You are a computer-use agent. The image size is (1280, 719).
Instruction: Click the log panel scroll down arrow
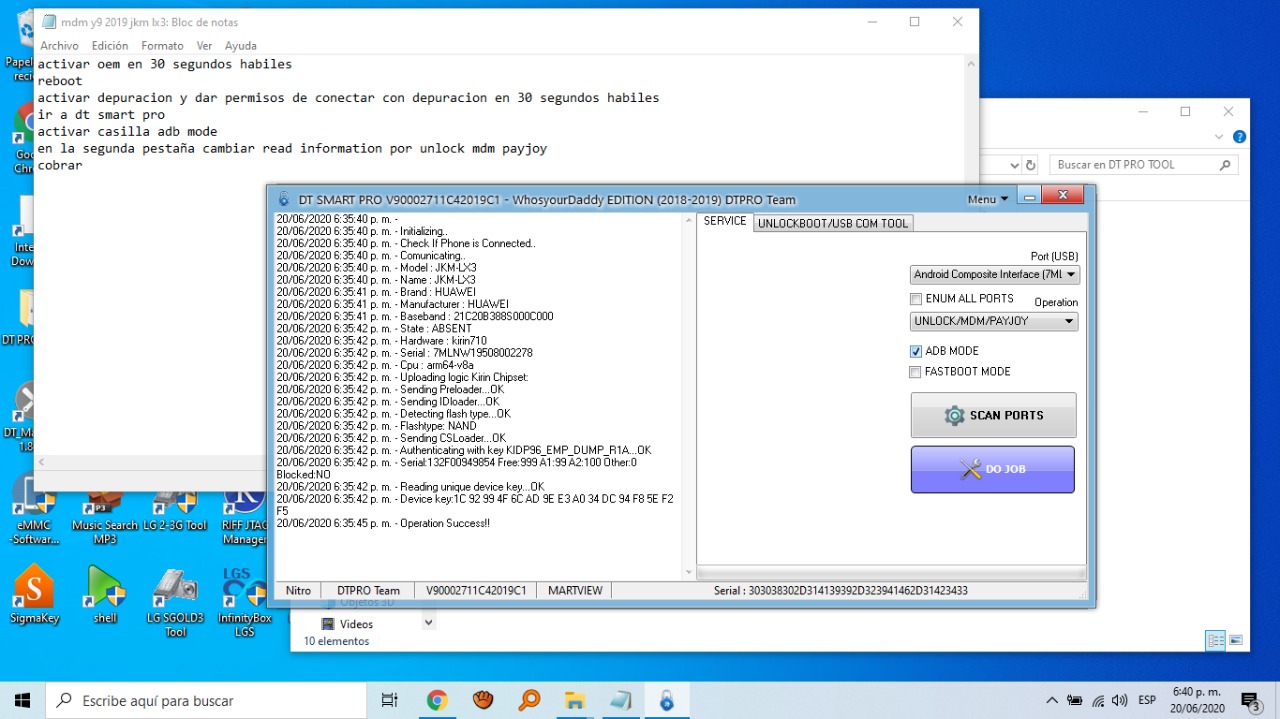tap(688, 572)
